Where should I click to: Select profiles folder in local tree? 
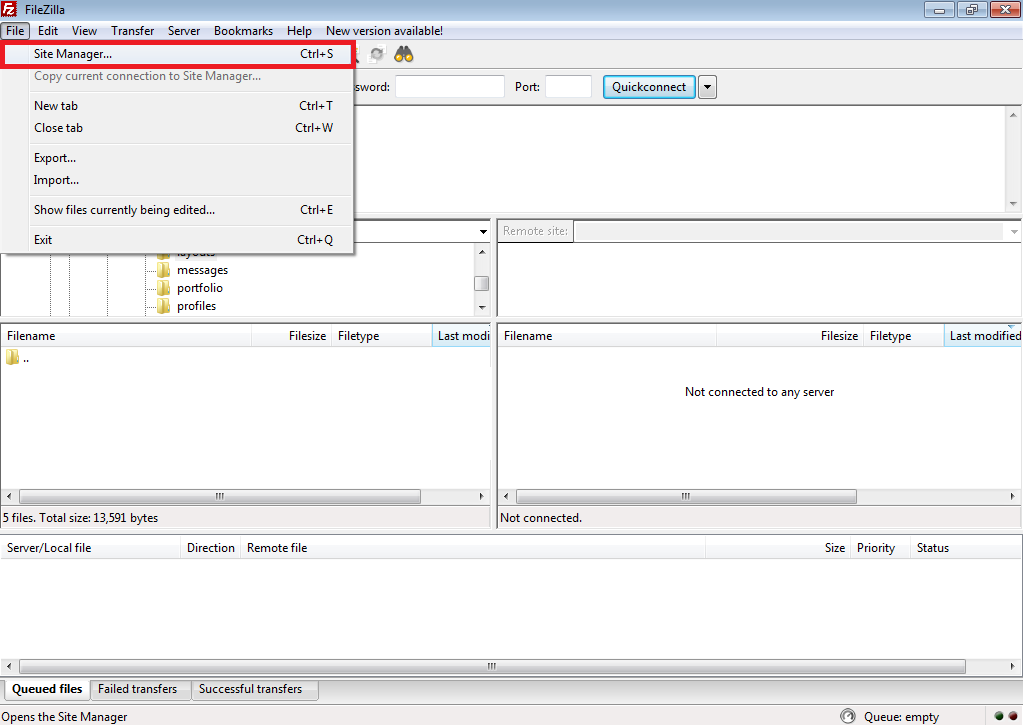pos(196,306)
